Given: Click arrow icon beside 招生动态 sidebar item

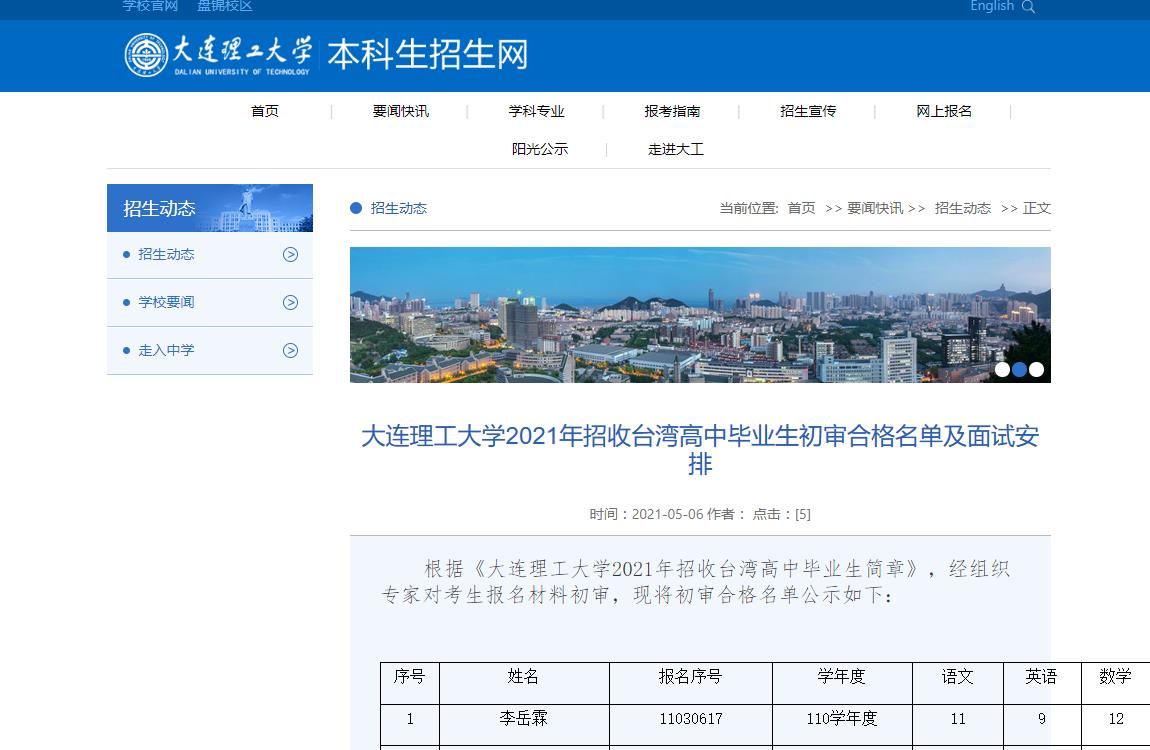Looking at the screenshot, I should point(290,255).
